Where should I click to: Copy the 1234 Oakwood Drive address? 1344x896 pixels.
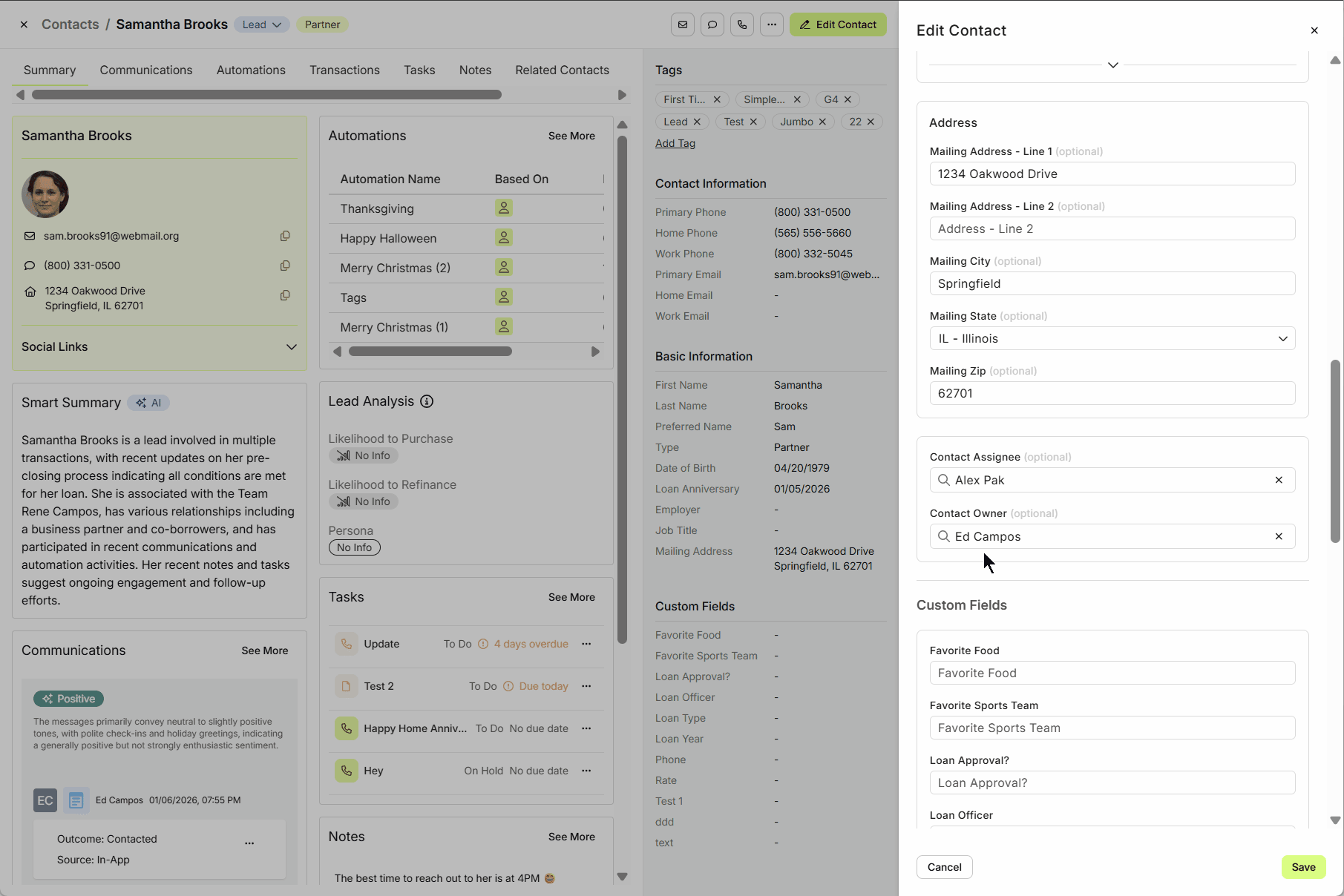pyautogui.click(x=285, y=295)
